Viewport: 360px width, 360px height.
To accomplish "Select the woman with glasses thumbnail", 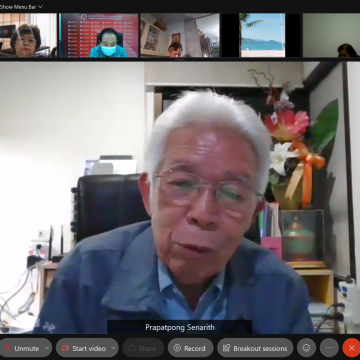I will [x=28, y=35].
